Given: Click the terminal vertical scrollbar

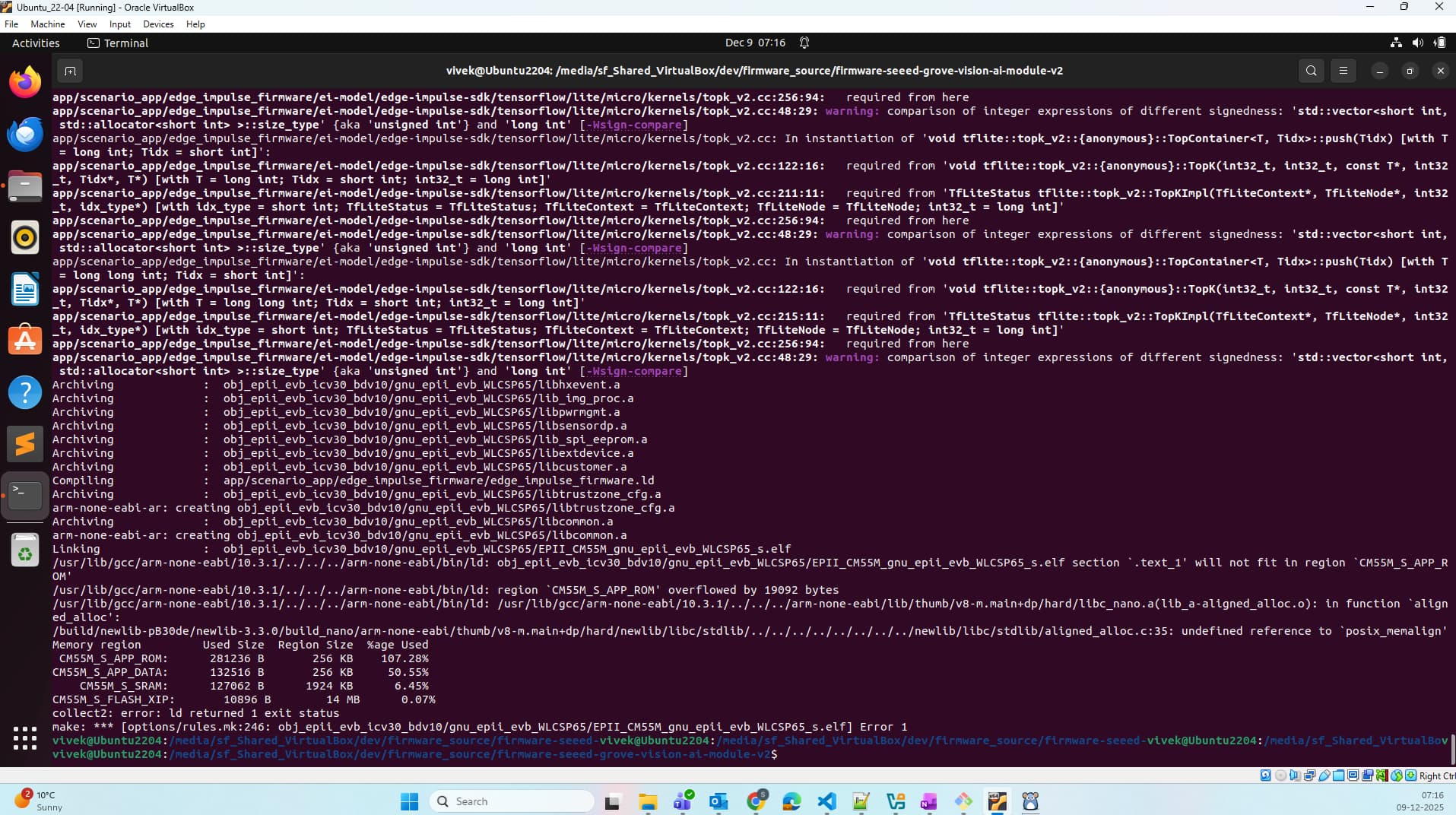Looking at the screenshot, I should click(1451, 749).
